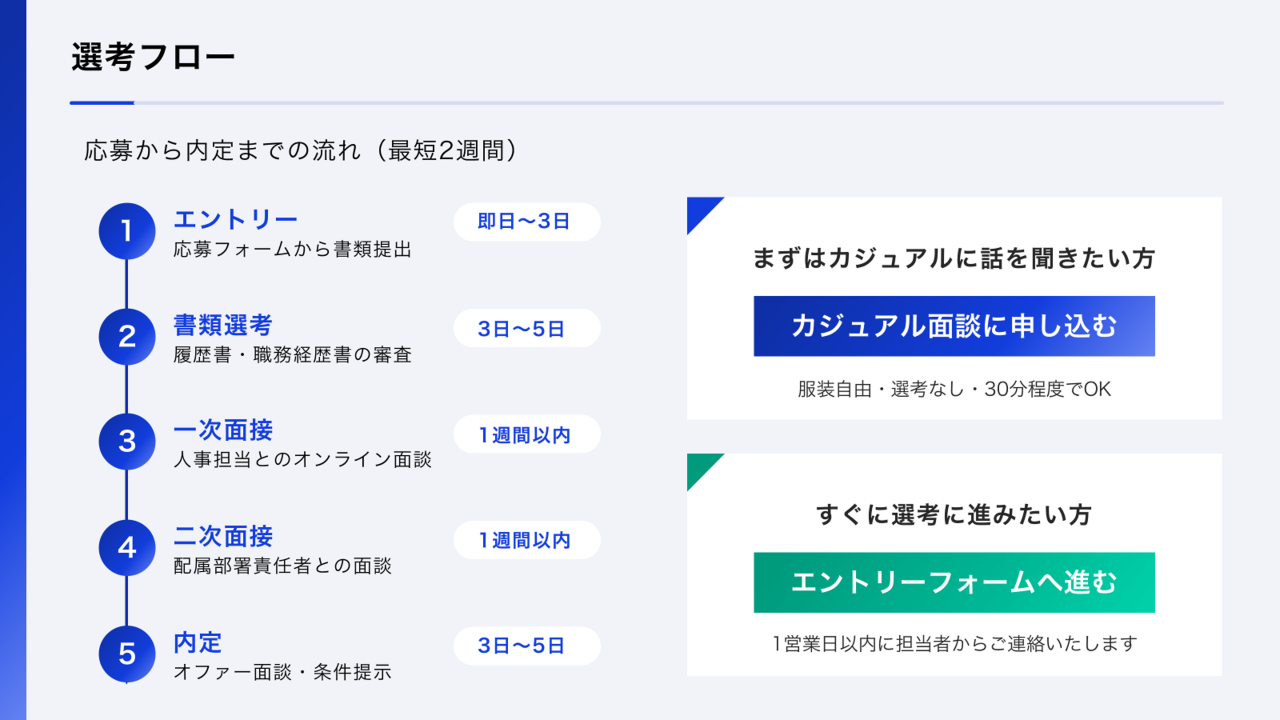The height and width of the screenshot is (720, 1280).
Task: Click the 3日〜5日 badge next to 内定
Action: click(x=527, y=646)
